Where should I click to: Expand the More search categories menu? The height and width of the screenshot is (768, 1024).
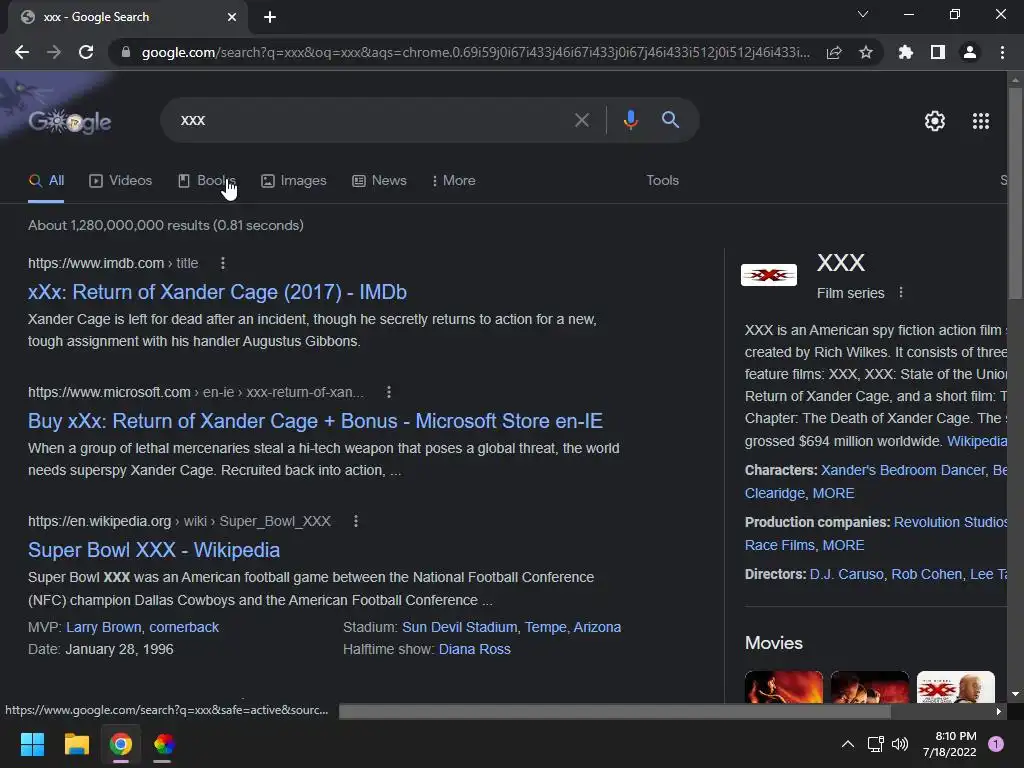pos(454,181)
